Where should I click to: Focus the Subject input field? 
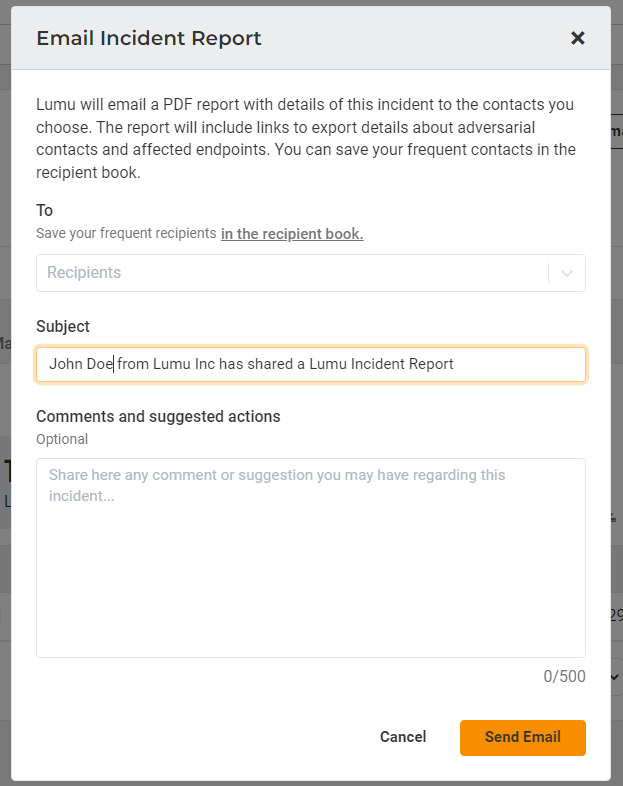coord(500,364)
